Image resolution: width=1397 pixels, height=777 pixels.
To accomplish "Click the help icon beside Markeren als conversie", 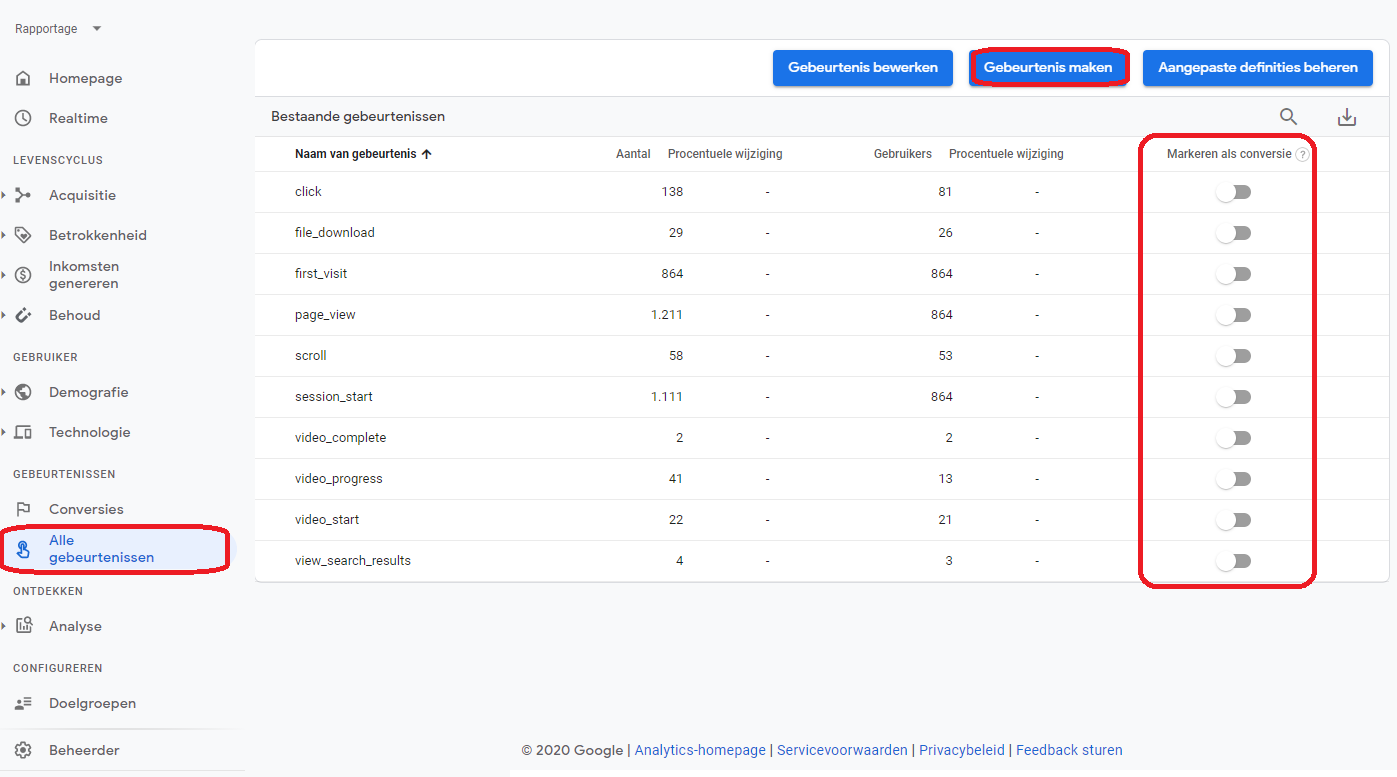I will 1301,155.
